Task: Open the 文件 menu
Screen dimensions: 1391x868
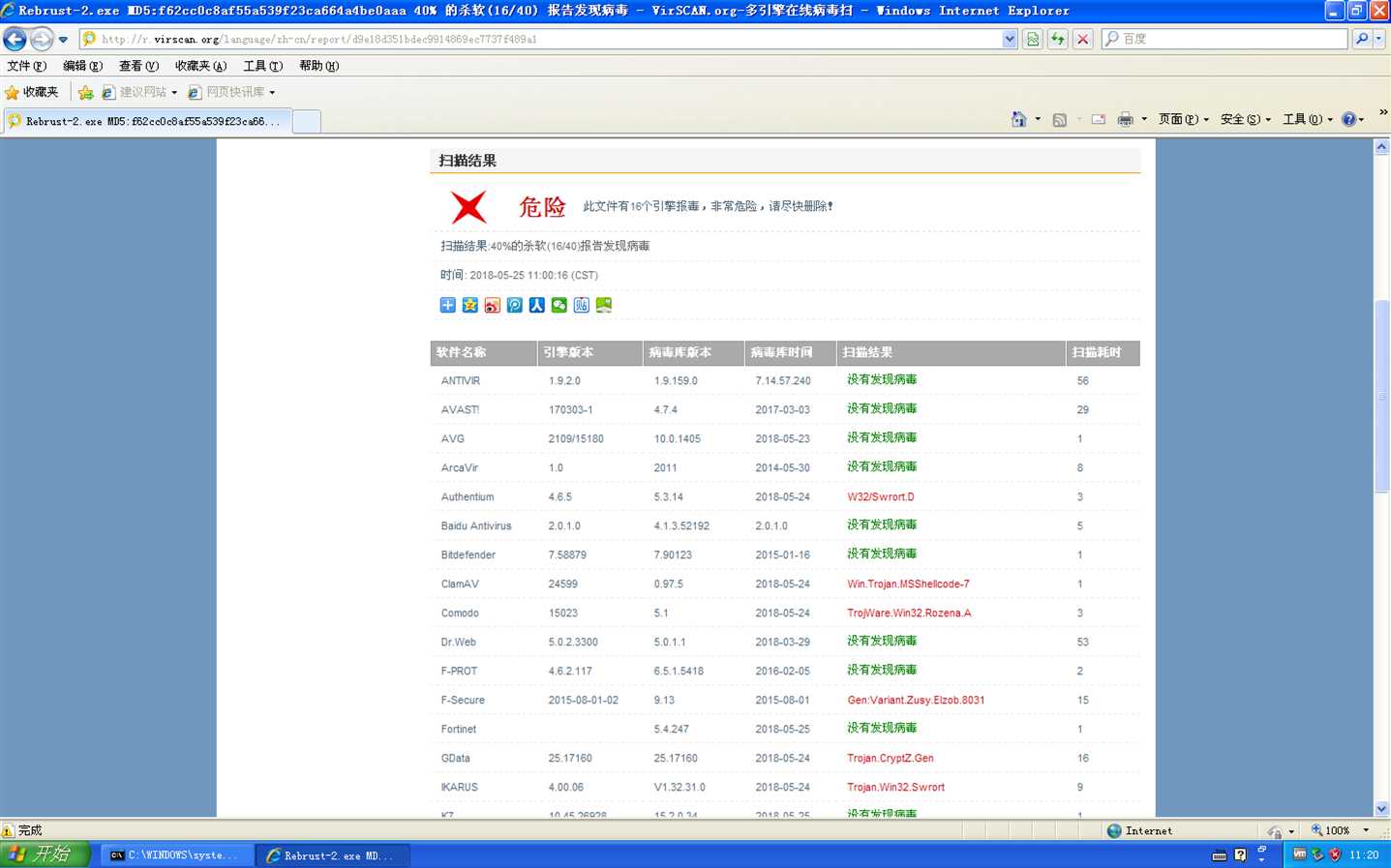Action: (x=26, y=66)
